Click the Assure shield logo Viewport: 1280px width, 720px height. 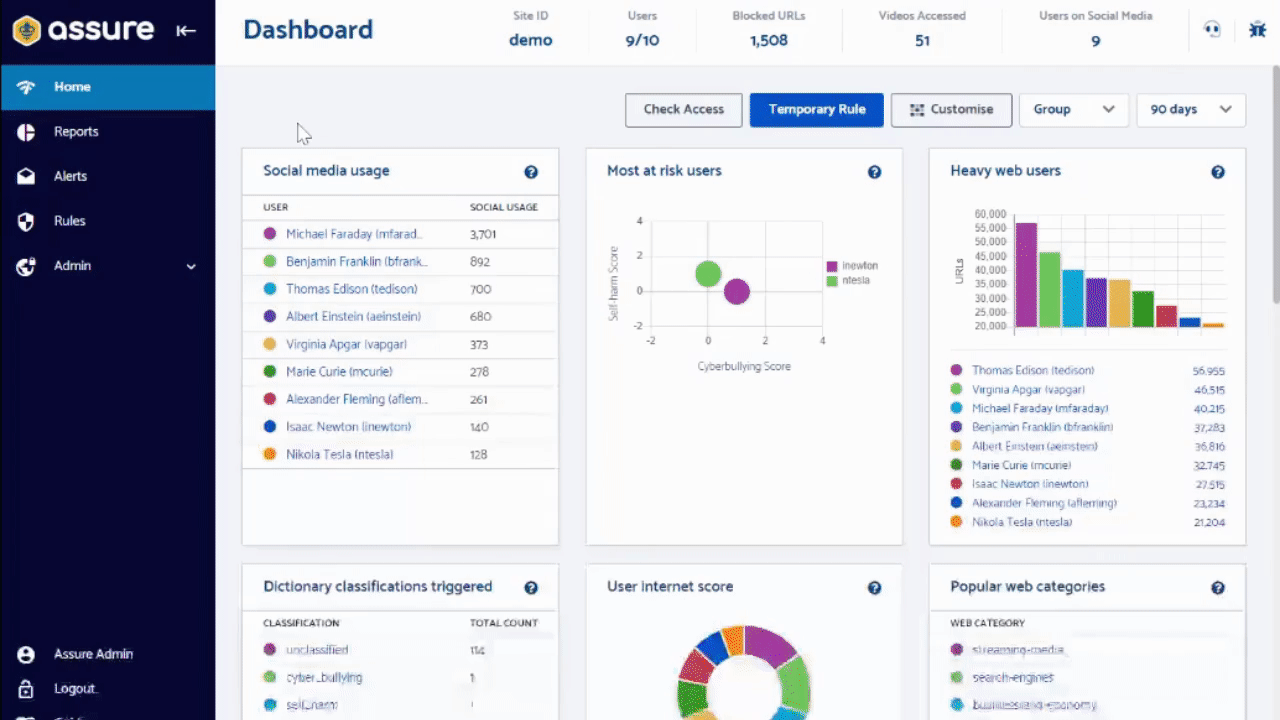click(27, 31)
